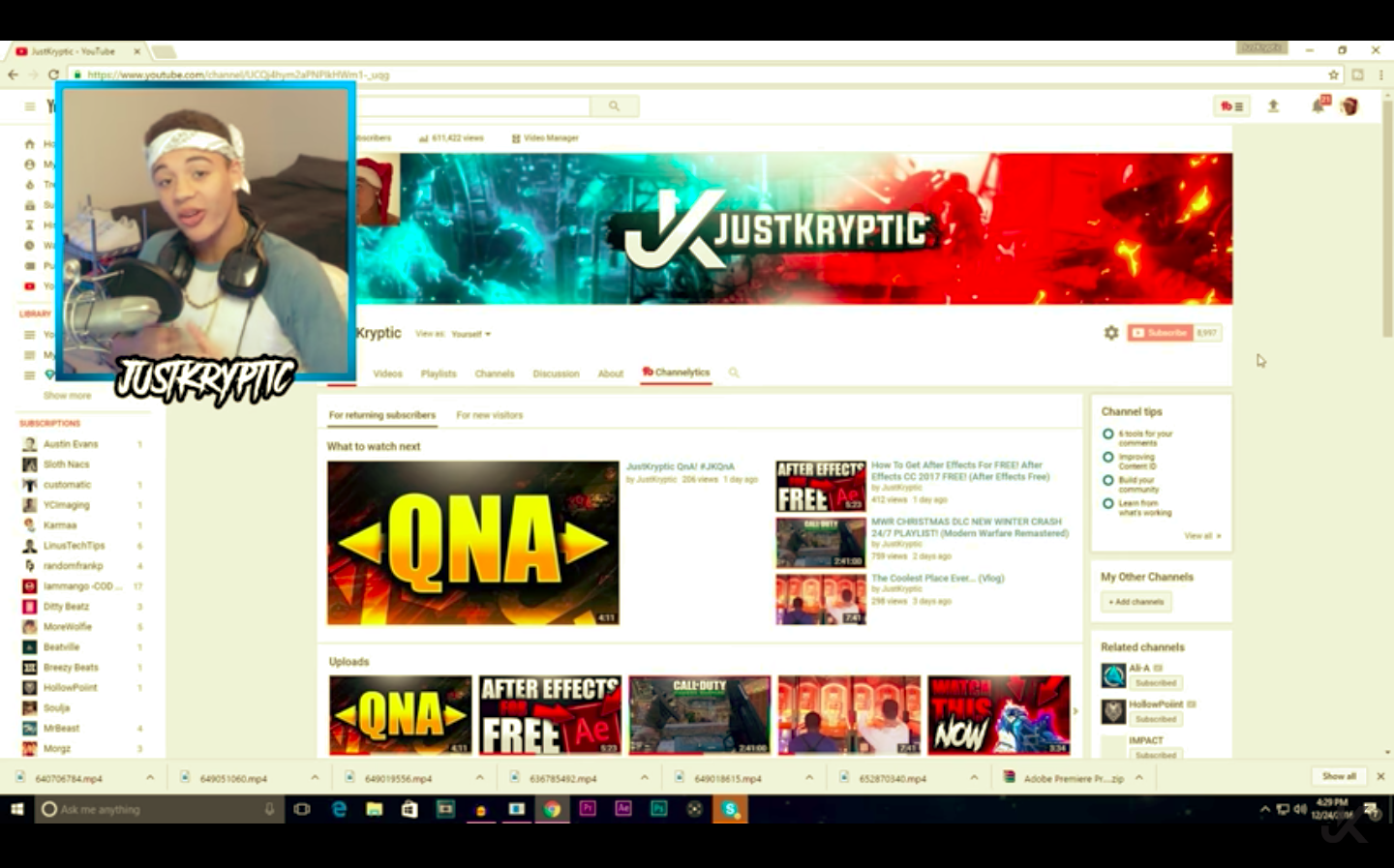Open the Channelytics toolbar button in header
This screenshot has width=1394, height=868.
click(x=1232, y=106)
